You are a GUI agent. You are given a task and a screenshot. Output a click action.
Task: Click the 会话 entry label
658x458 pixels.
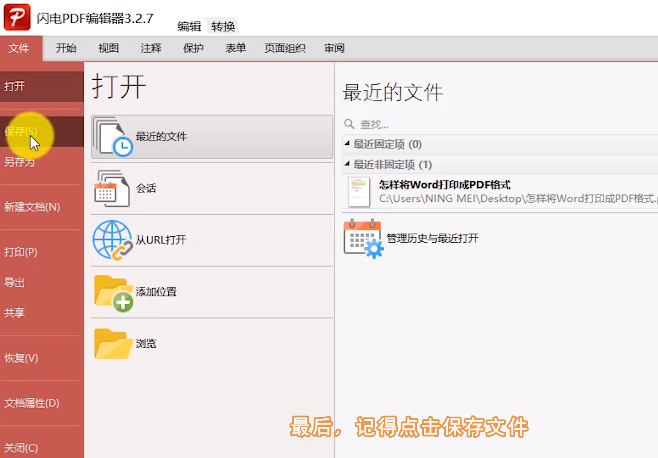click(146, 188)
